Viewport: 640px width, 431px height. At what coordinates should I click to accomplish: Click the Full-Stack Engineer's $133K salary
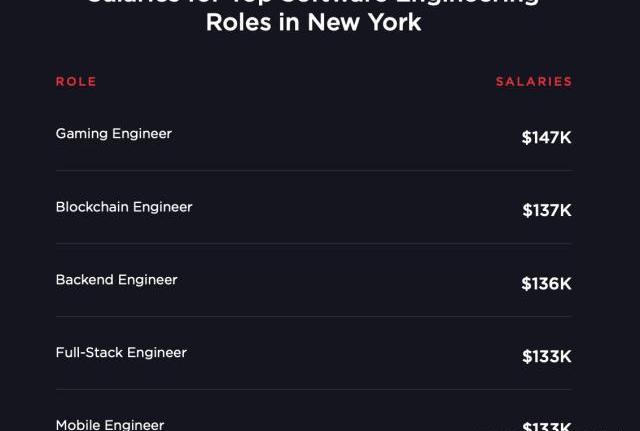tap(547, 357)
